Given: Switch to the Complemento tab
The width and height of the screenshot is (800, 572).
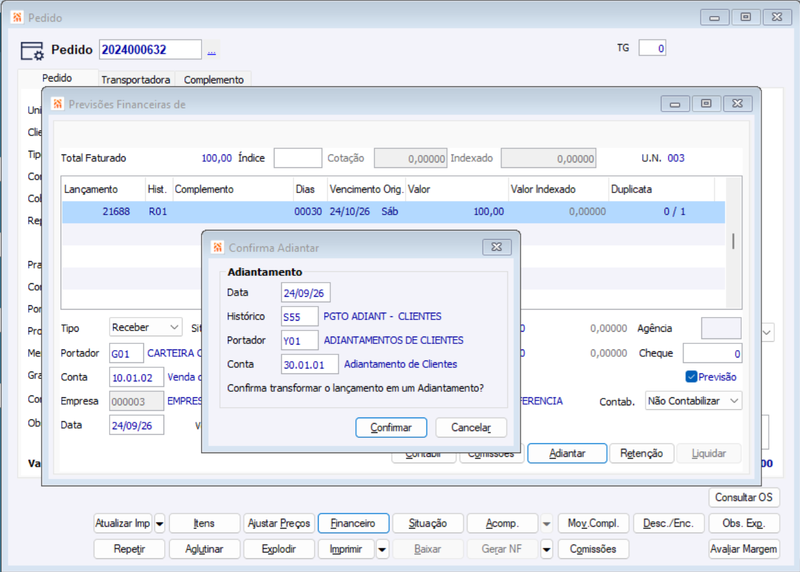Looking at the screenshot, I should 213,80.
